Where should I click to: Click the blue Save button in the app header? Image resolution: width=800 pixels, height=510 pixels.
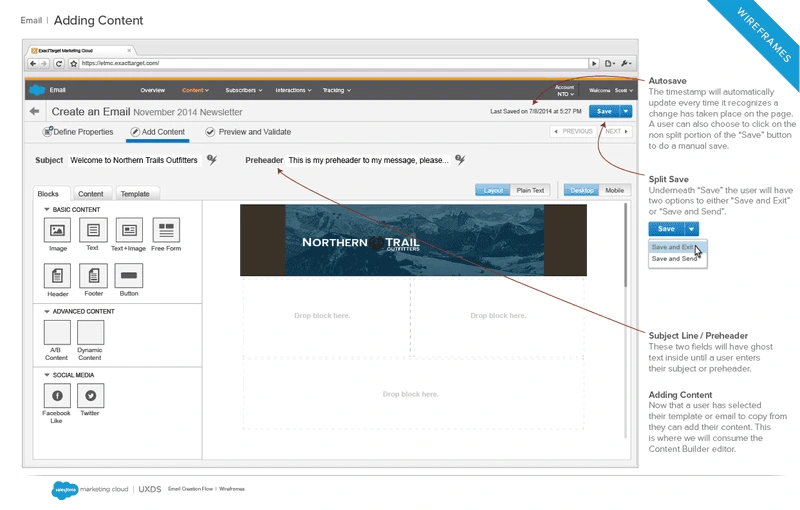coord(604,111)
